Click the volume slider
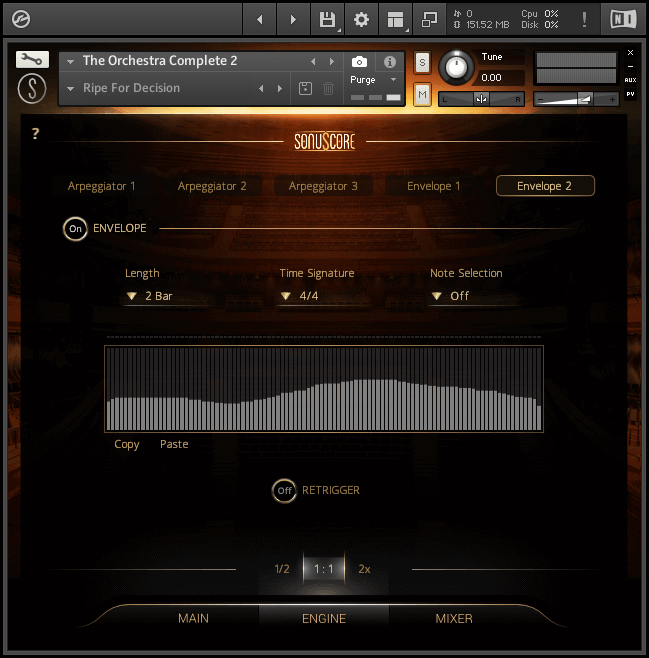Image resolution: width=649 pixels, height=658 pixels. 576,99
